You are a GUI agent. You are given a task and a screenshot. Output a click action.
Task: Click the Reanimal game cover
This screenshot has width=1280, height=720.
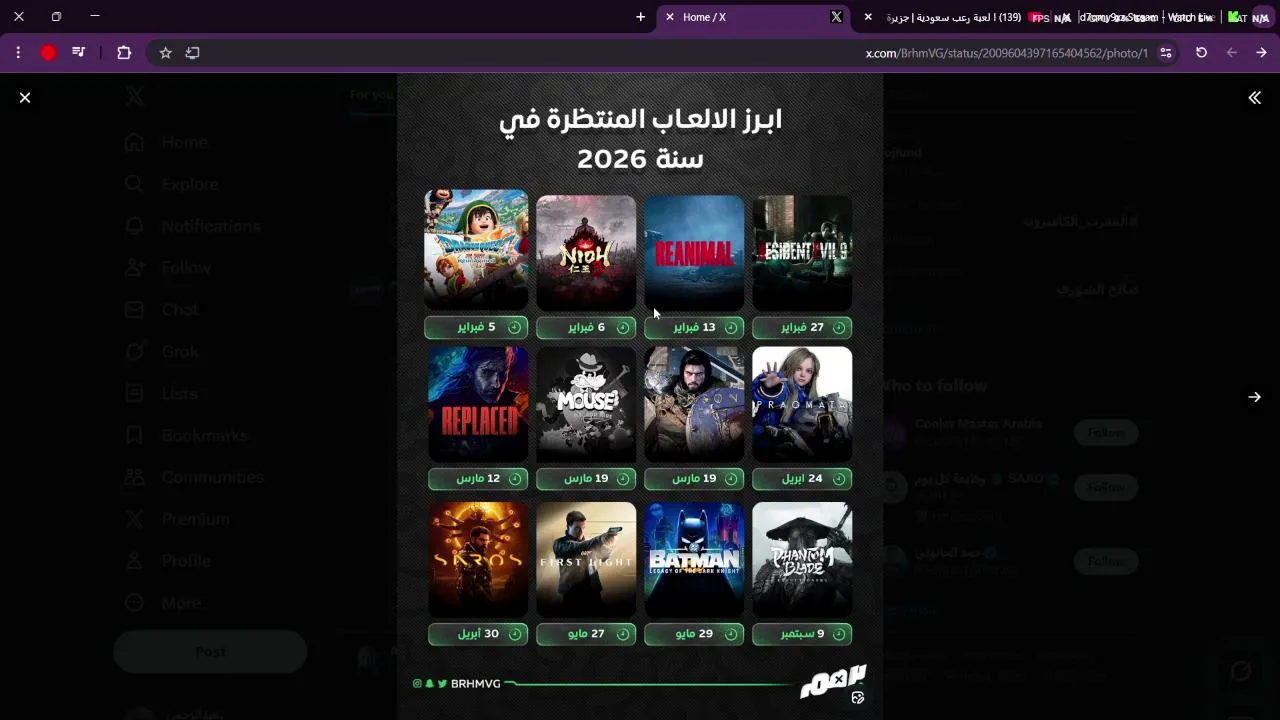[x=694, y=252]
